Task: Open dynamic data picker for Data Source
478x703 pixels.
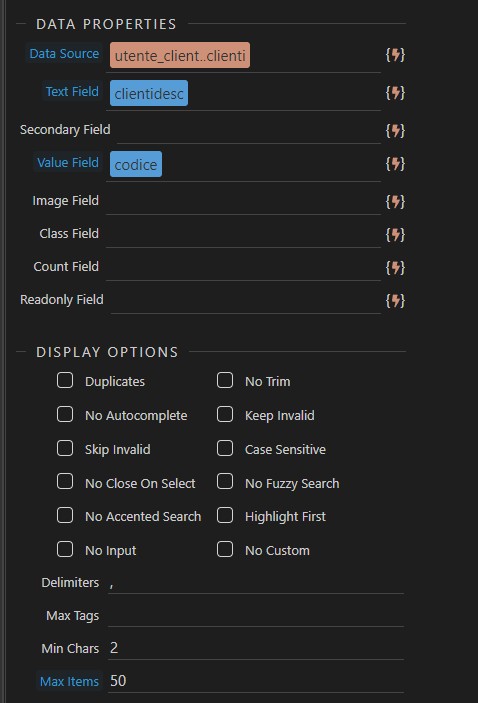Action: point(395,55)
